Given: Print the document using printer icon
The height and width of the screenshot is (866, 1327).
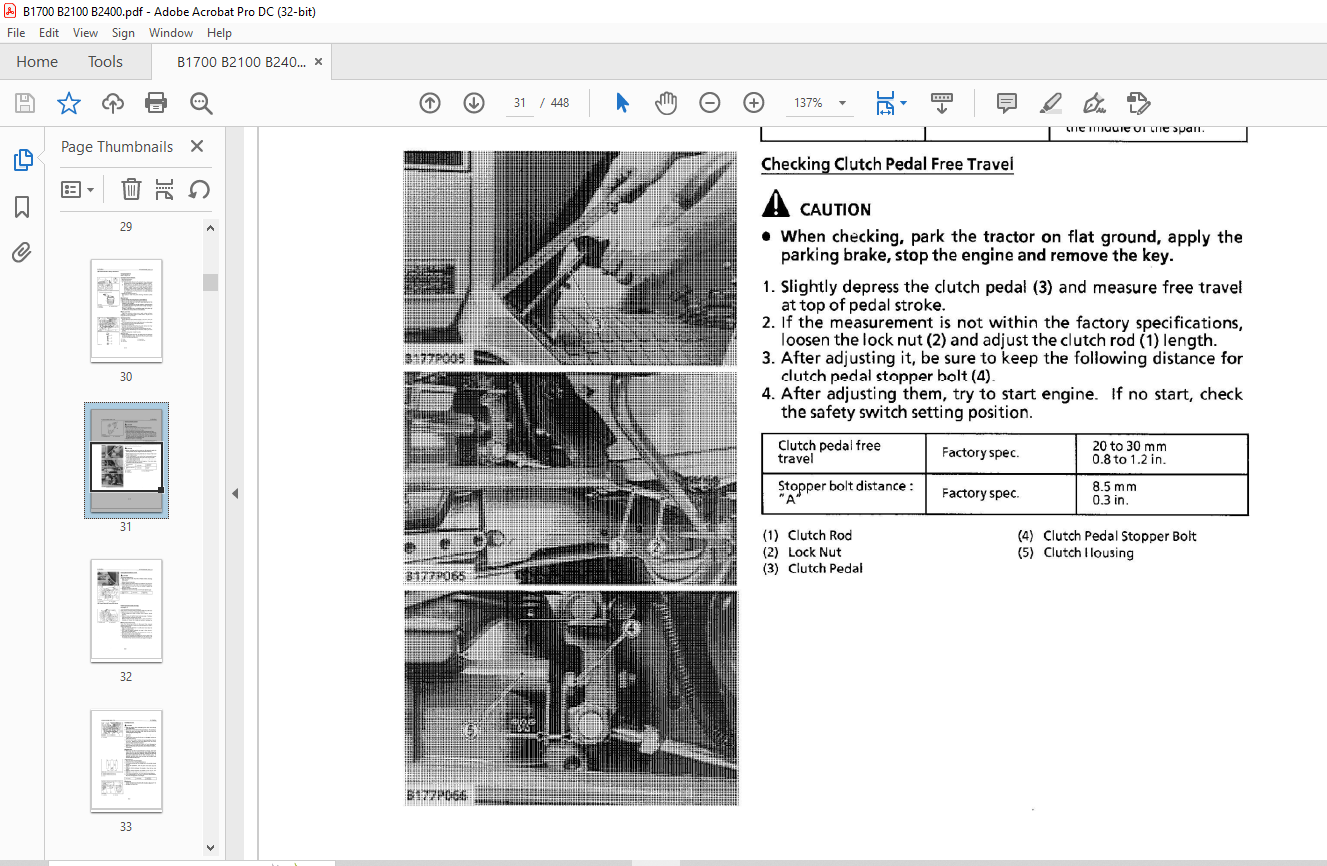Looking at the screenshot, I should (156, 103).
